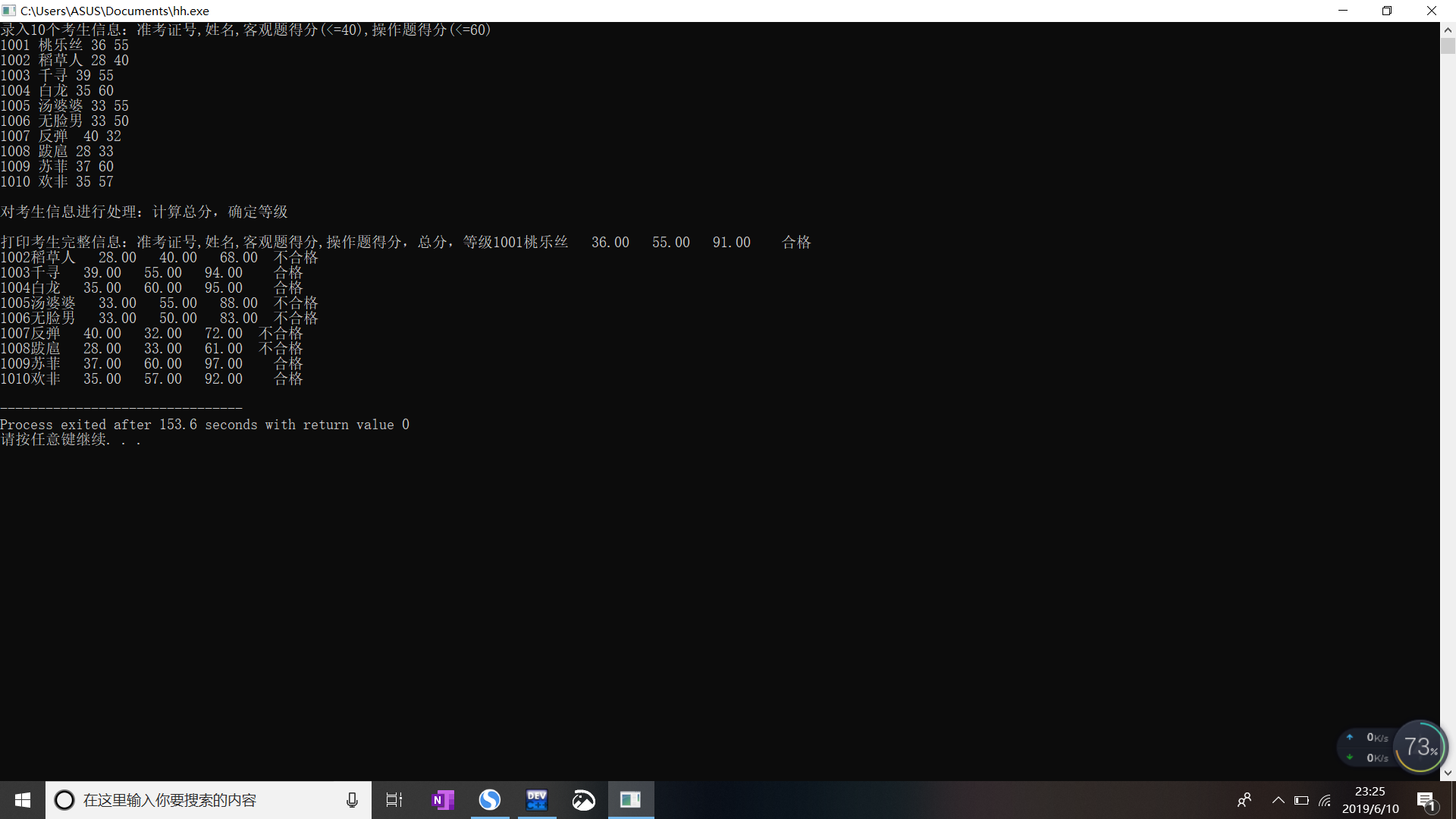Click the microphone icon in search box

click(x=352, y=800)
